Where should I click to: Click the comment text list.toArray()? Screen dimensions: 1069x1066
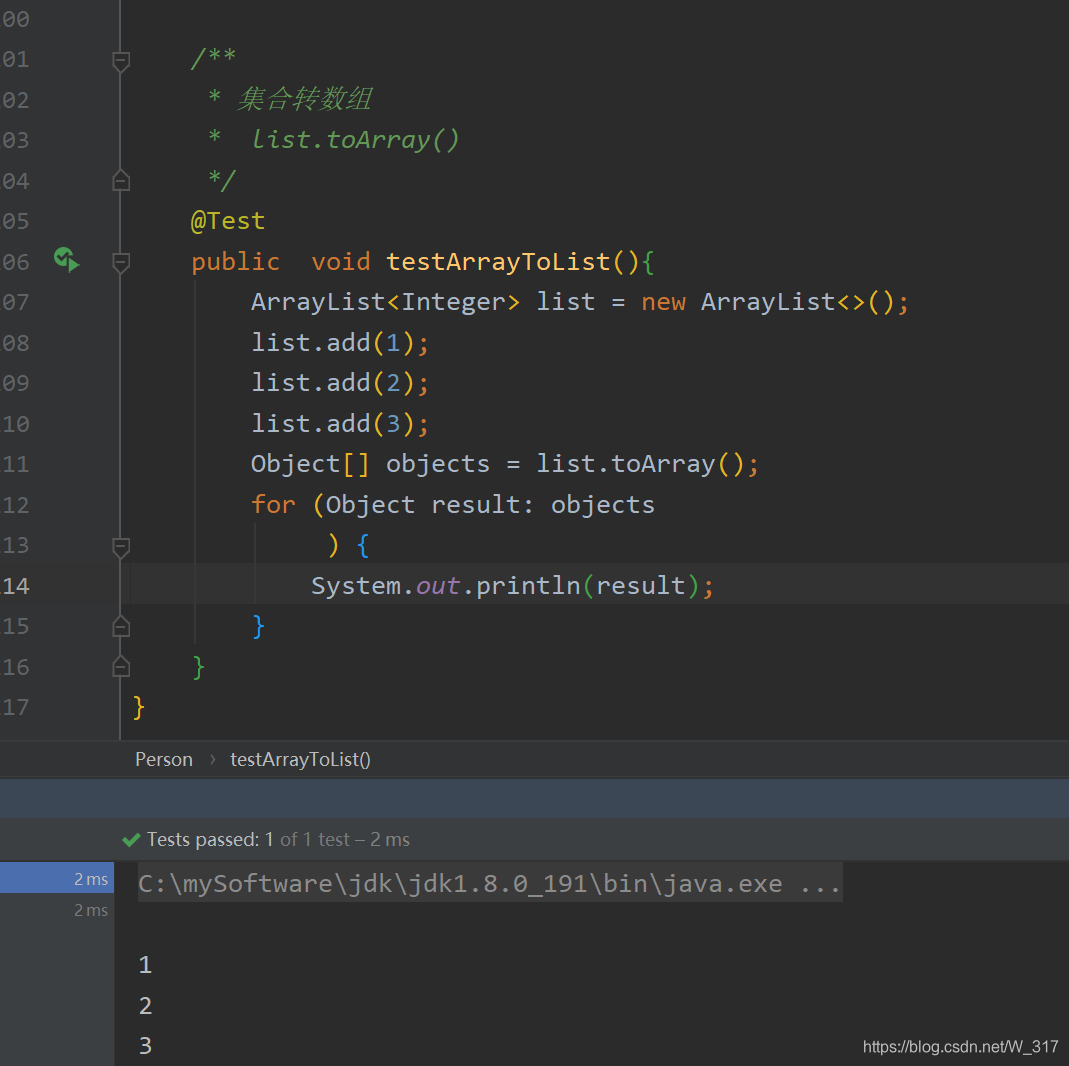coord(355,140)
